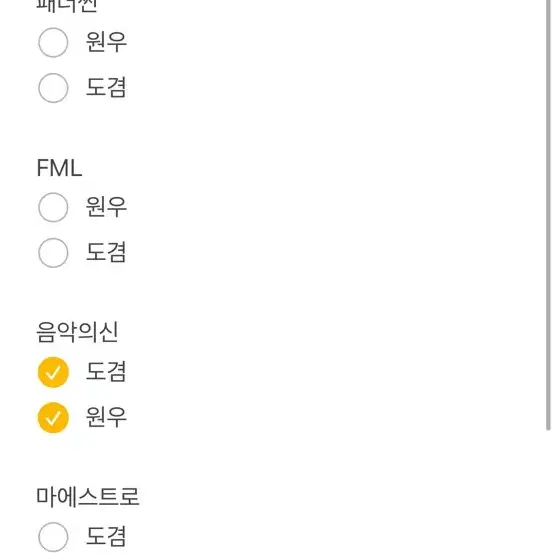Click the 도겸 label text under 음악의신
Image resolution: width=555 pixels, height=555 pixels.
(106, 372)
